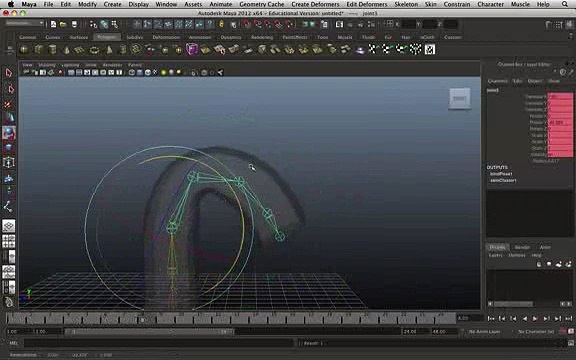This screenshot has height=360, width=576.
Task: Activate the Select tool arrow
Action: pos(9,73)
